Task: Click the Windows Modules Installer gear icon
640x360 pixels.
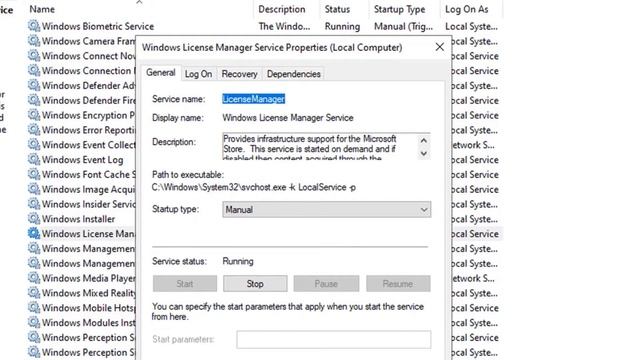Action: coord(34,322)
